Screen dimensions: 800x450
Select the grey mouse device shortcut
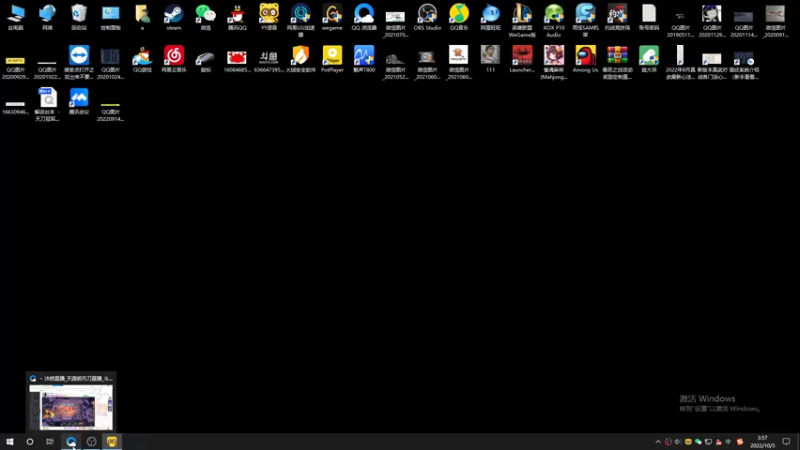206,59
